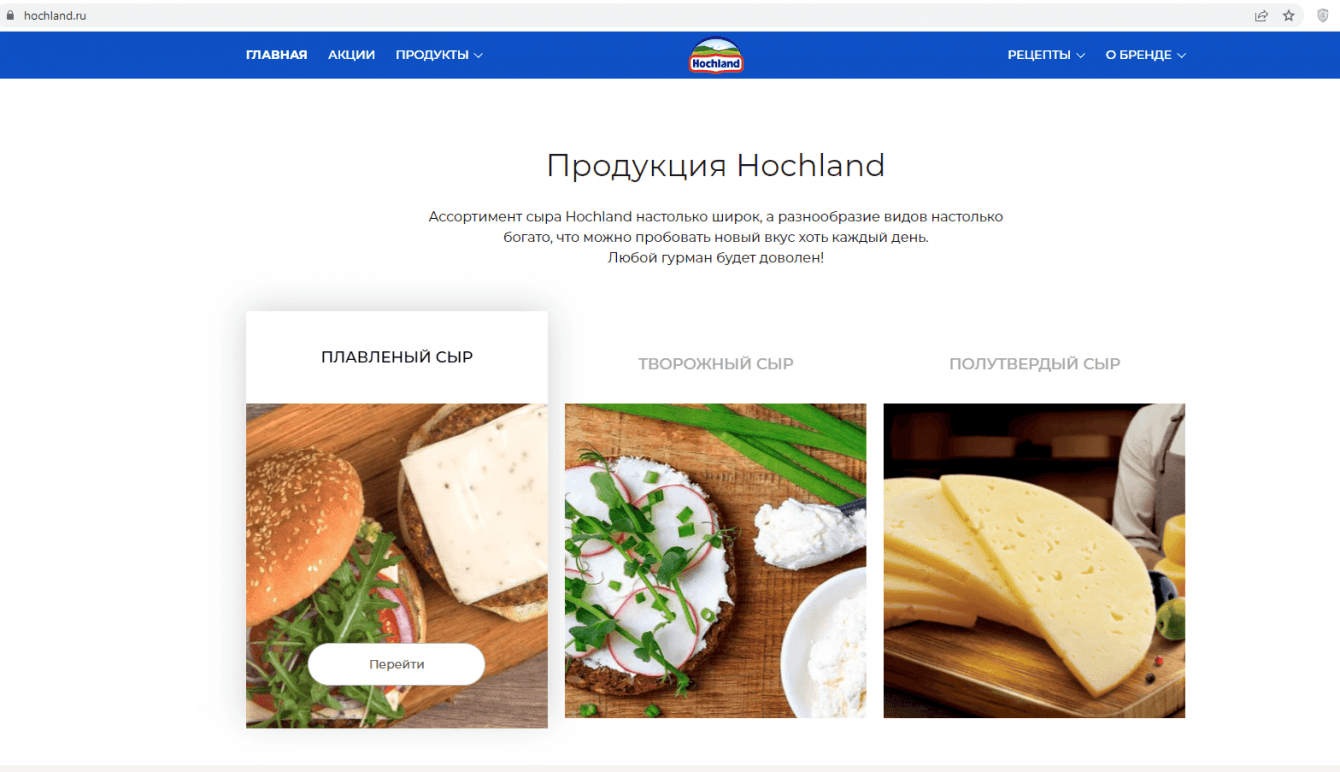The width and height of the screenshot is (1340, 772).
Task: Click the lock icon beside hochland.ru
Action: pyautogui.click(x=10, y=16)
